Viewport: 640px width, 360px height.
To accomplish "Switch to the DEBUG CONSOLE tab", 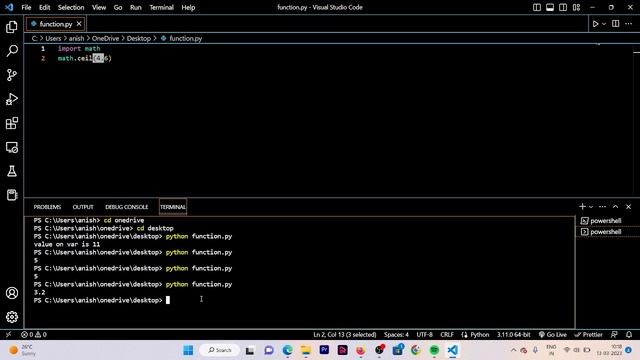I will coord(127,207).
